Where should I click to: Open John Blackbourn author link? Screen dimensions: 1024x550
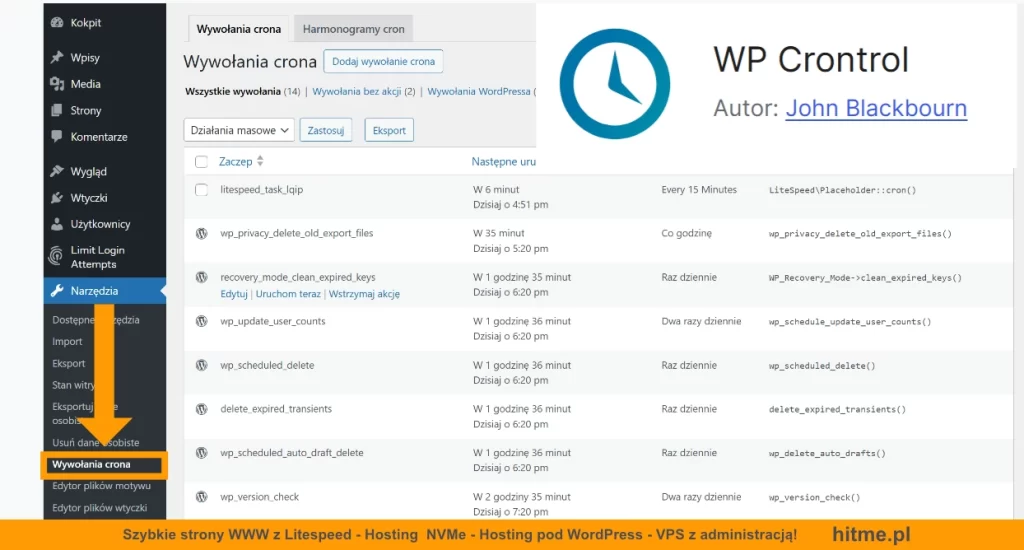pyautogui.click(x=876, y=108)
